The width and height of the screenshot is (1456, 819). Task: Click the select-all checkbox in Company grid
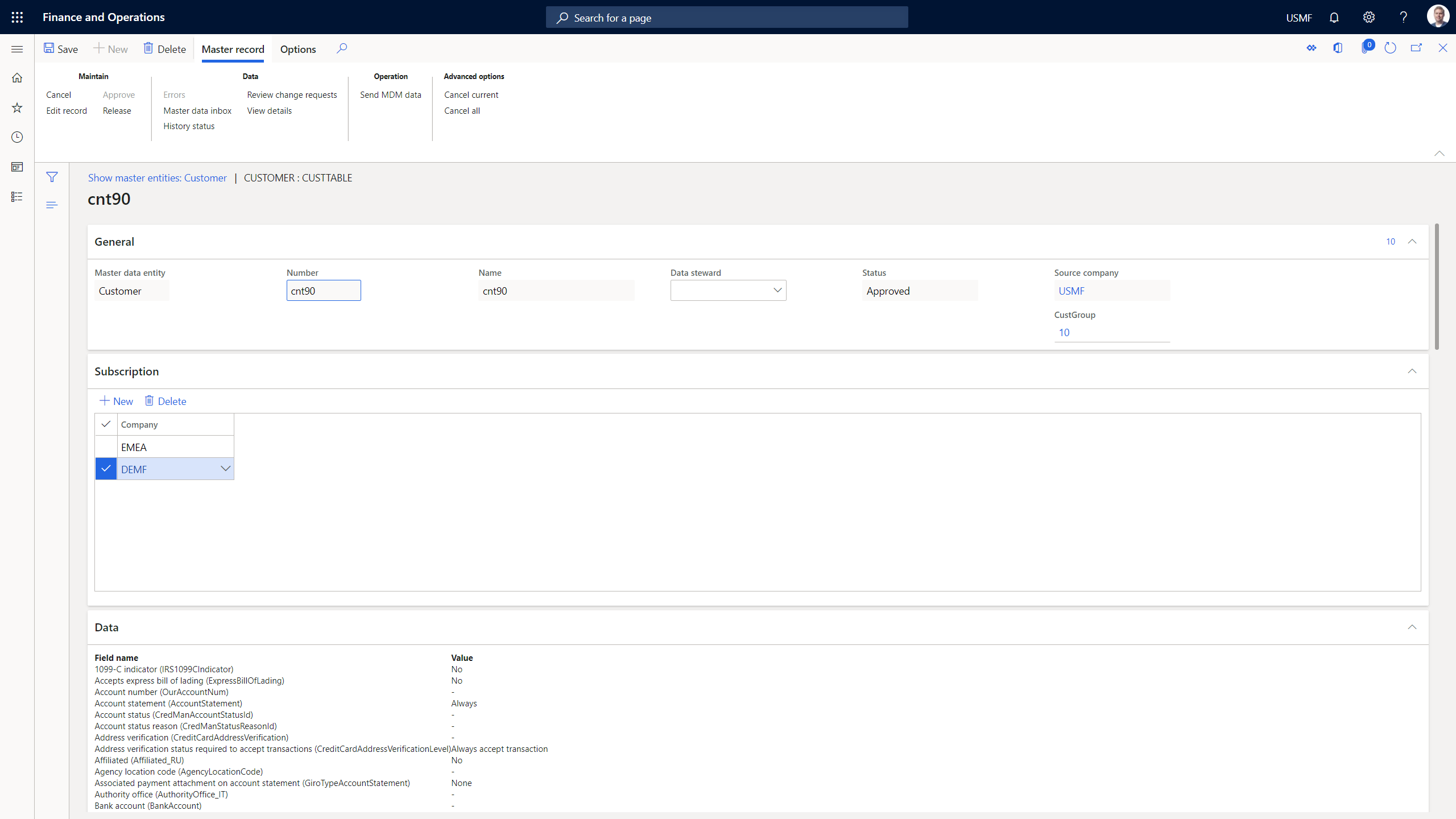106,424
